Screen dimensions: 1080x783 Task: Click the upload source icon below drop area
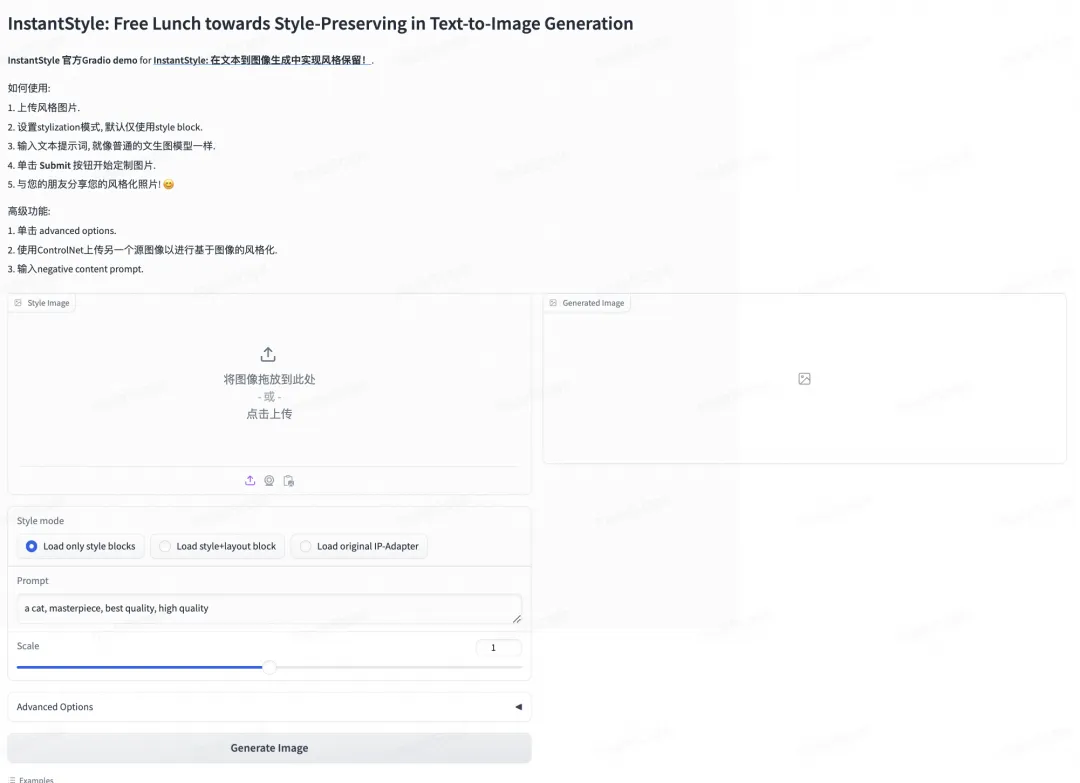pyautogui.click(x=250, y=481)
